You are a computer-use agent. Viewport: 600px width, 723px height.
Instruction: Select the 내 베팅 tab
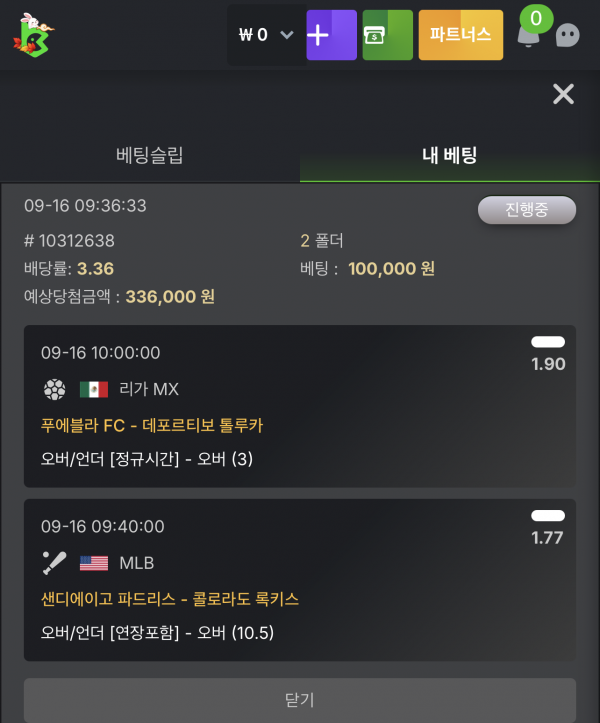[450, 155]
